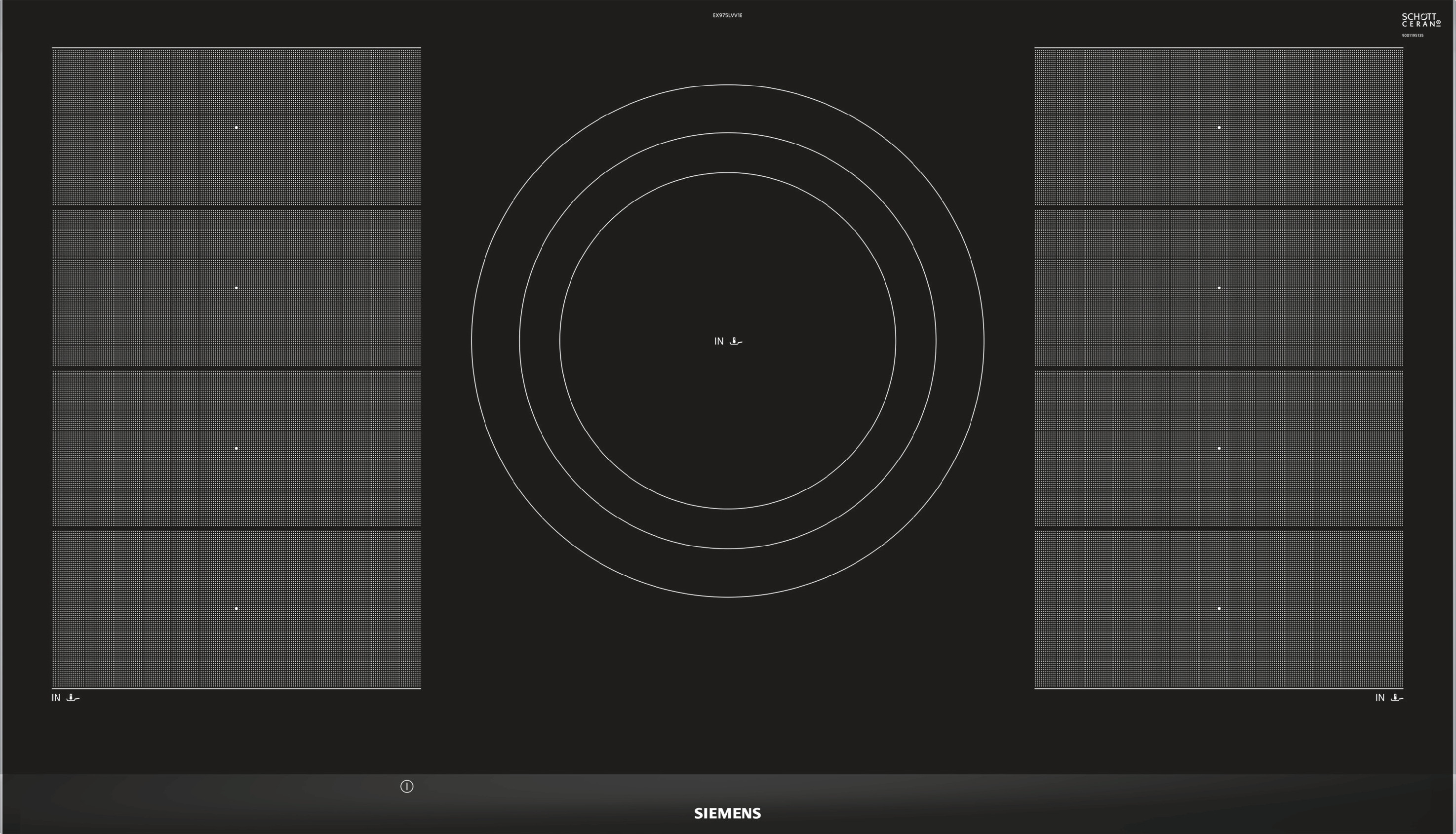
Task: Tap center dot of second left zone
Action: coord(236,287)
